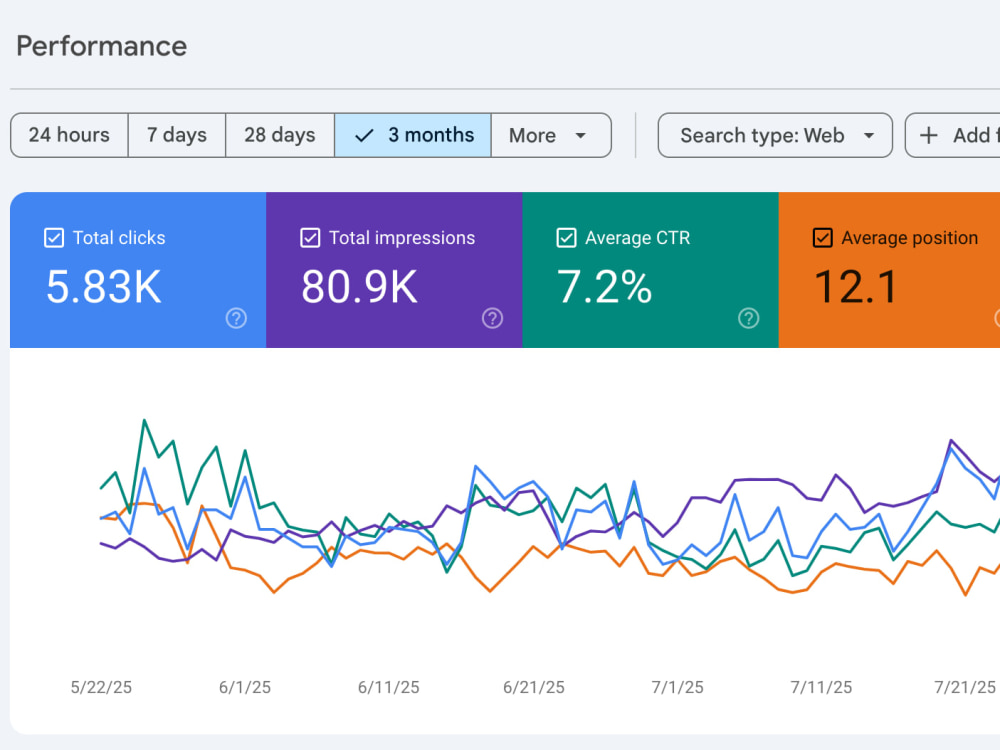Switch to the 7 days range
1000x750 pixels.
(177, 135)
